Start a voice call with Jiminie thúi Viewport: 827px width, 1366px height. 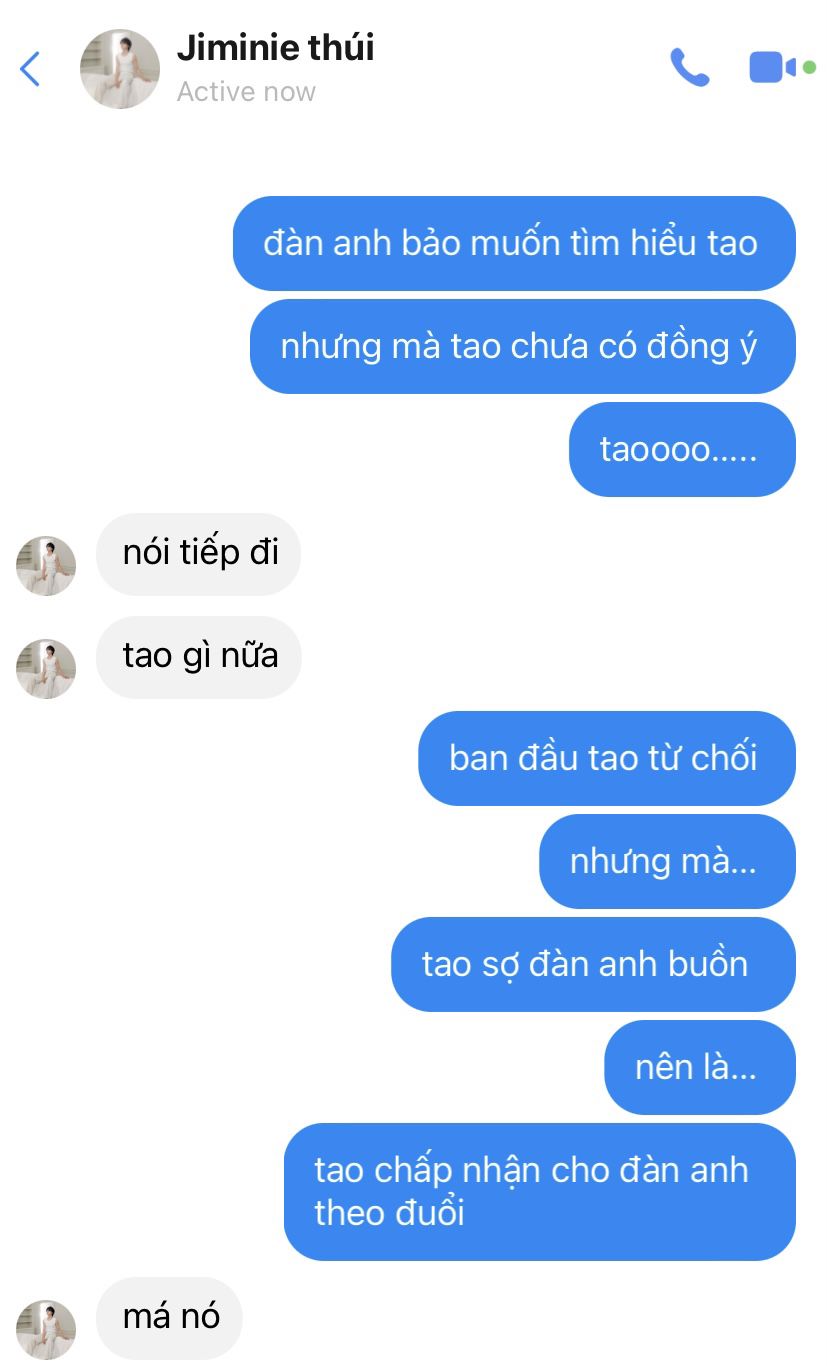point(689,68)
